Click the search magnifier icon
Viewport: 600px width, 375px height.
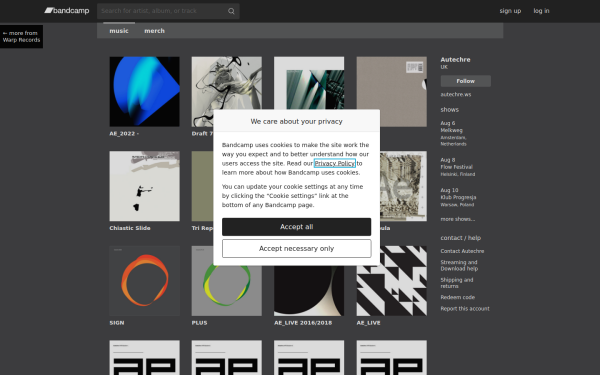pos(231,11)
